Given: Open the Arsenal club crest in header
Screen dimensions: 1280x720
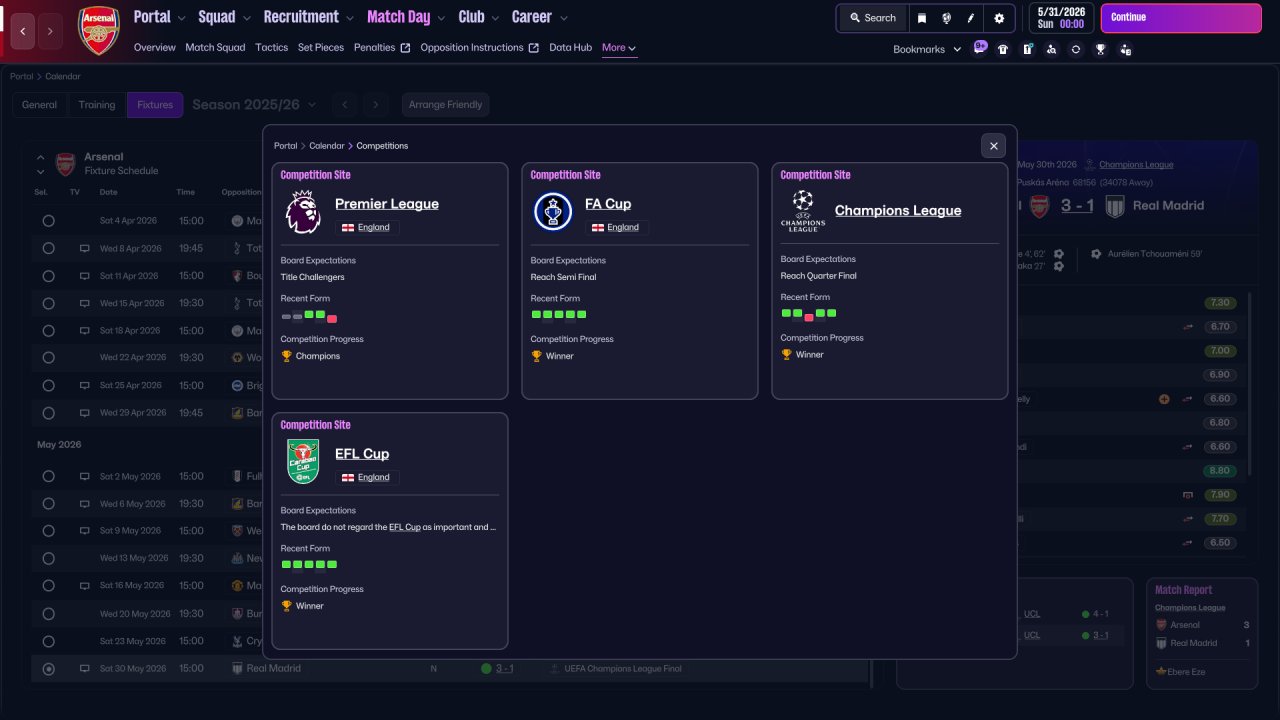Looking at the screenshot, I should 99,30.
